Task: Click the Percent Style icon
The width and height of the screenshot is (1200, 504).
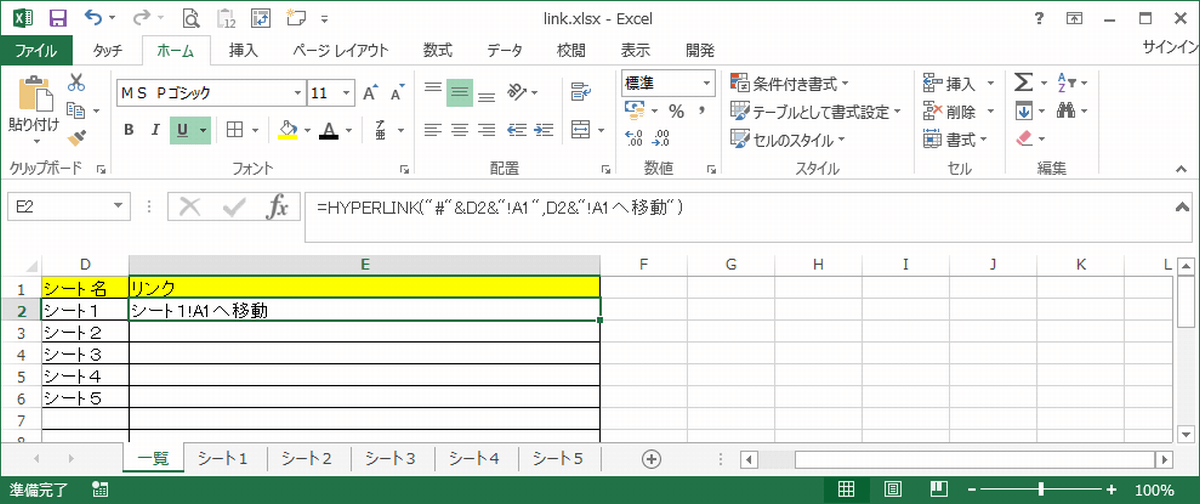Action: tap(676, 111)
